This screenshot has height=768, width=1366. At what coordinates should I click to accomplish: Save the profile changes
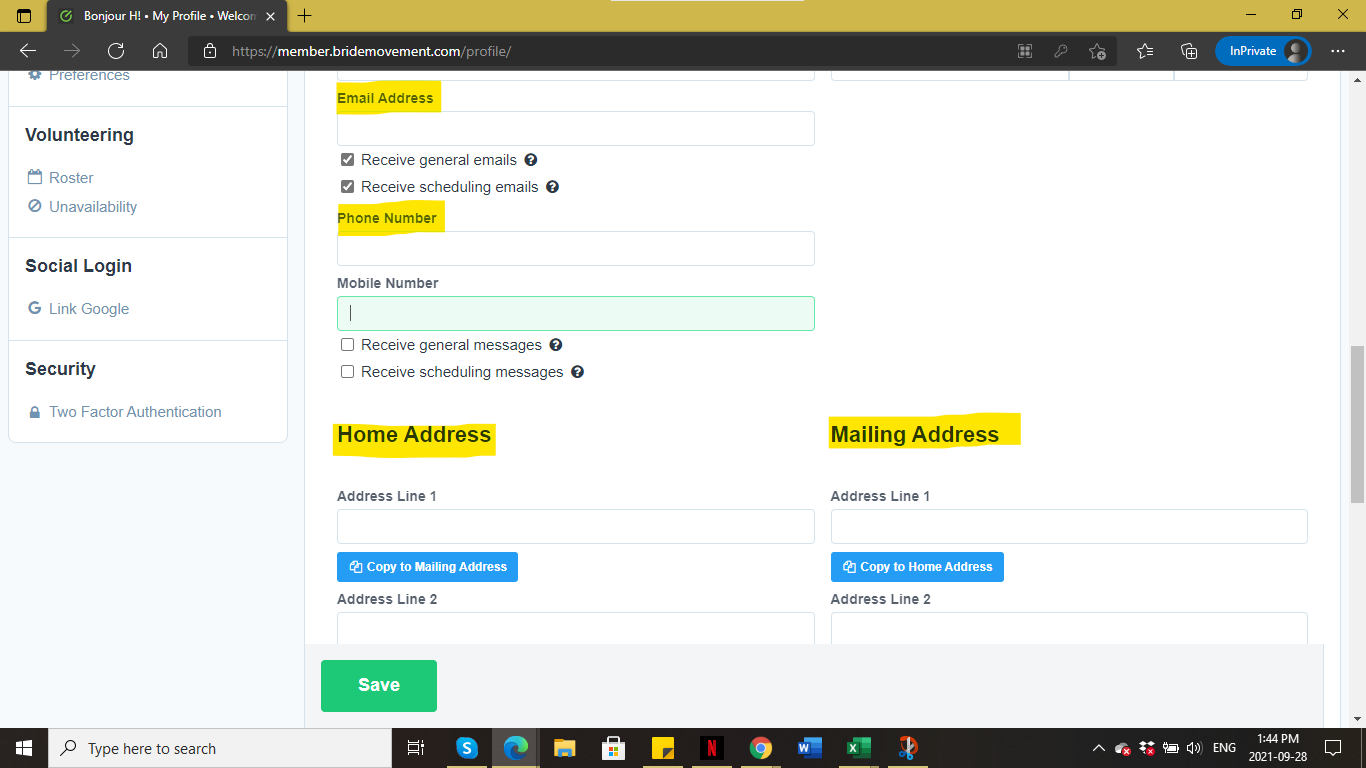click(x=379, y=685)
